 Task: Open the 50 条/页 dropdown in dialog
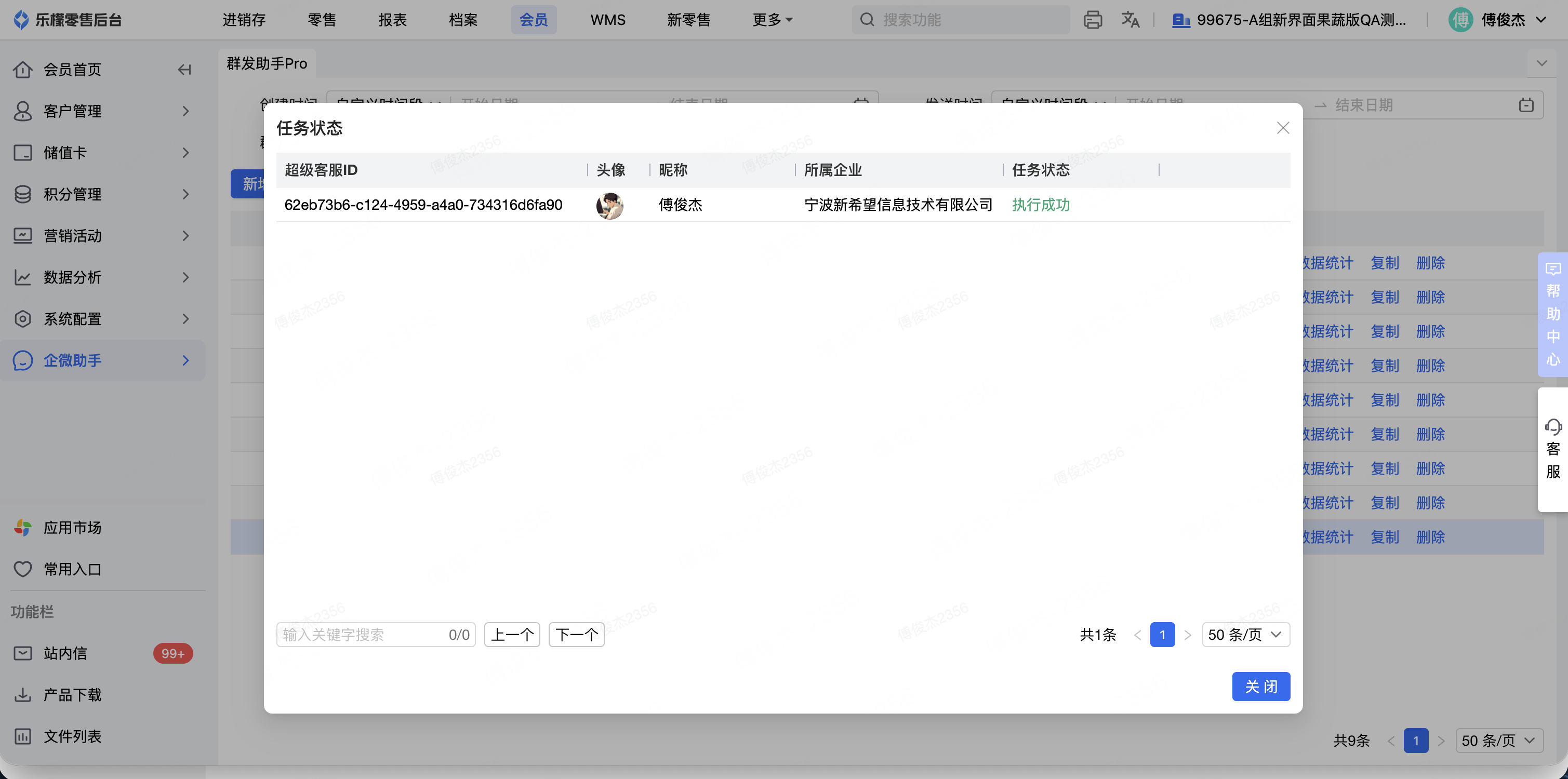(x=1245, y=635)
